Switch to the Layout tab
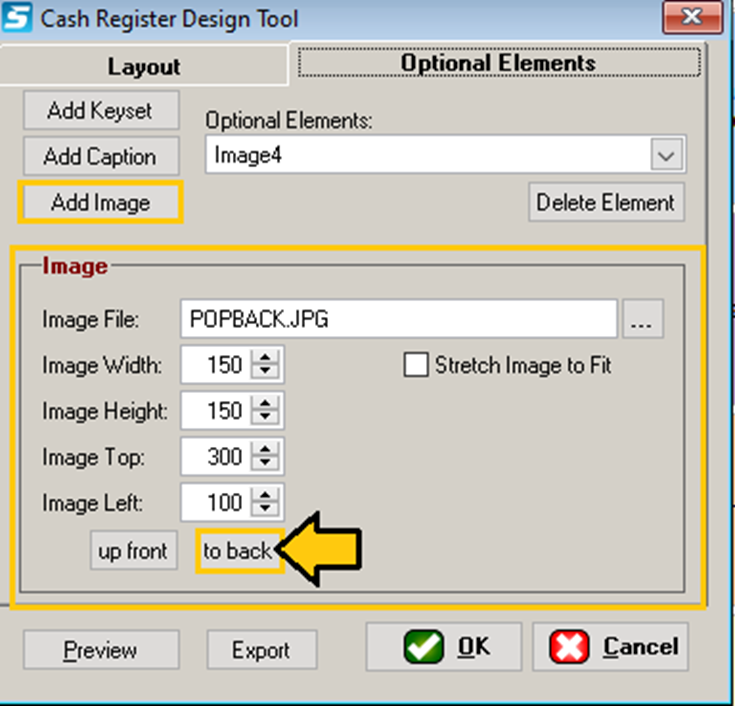 point(144,66)
